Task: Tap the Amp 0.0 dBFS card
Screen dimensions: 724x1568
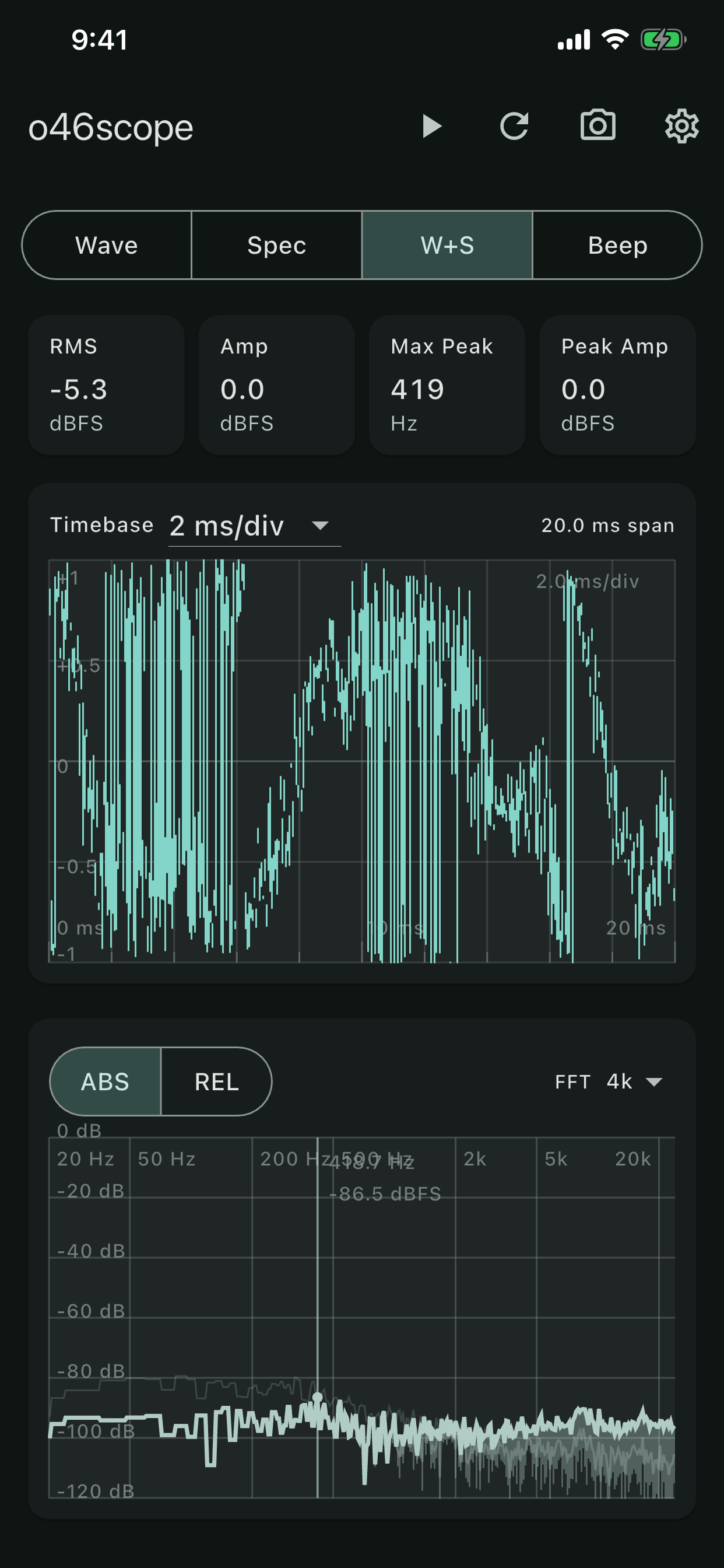Action: (277, 384)
